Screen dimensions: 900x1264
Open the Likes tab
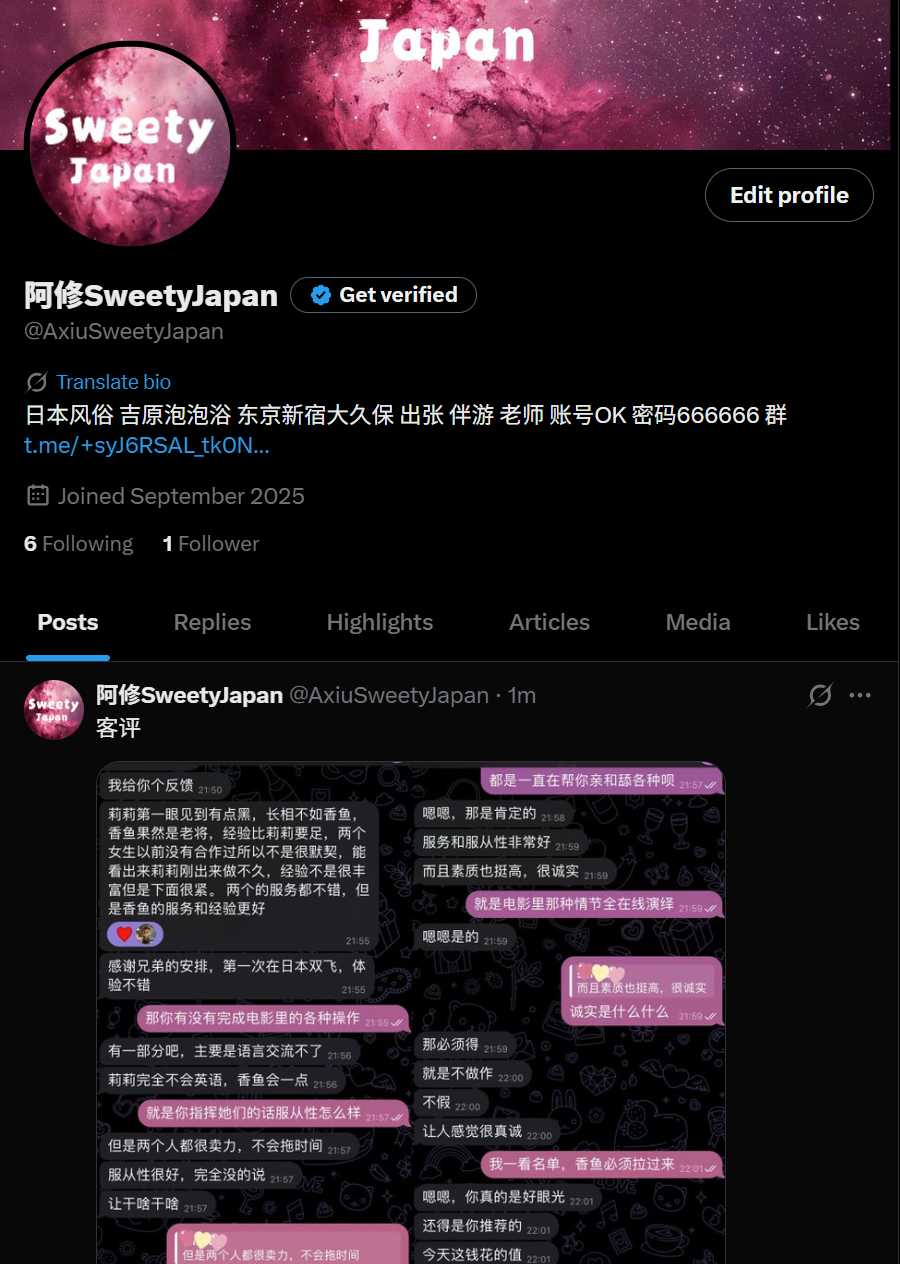click(833, 622)
